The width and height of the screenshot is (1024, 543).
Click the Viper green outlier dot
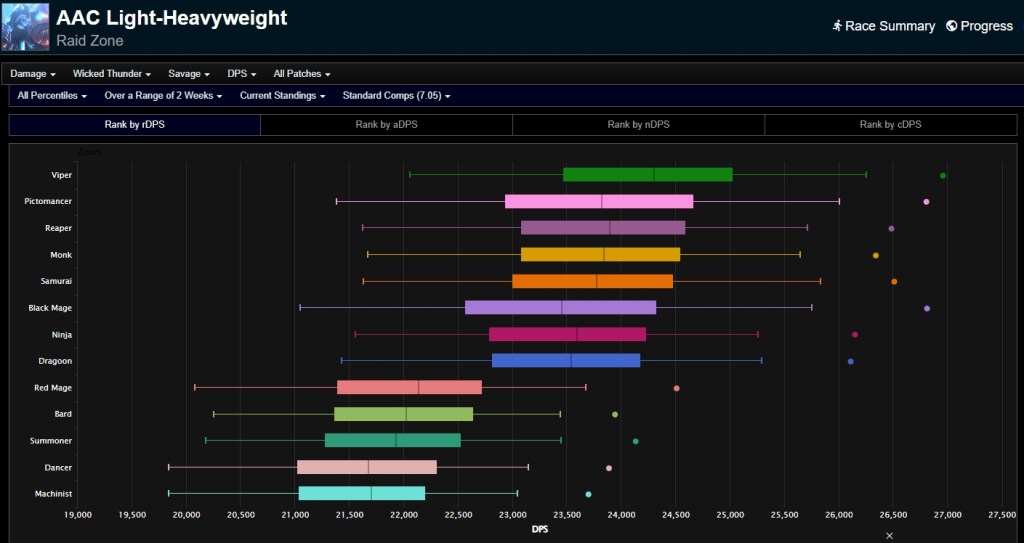click(943, 175)
